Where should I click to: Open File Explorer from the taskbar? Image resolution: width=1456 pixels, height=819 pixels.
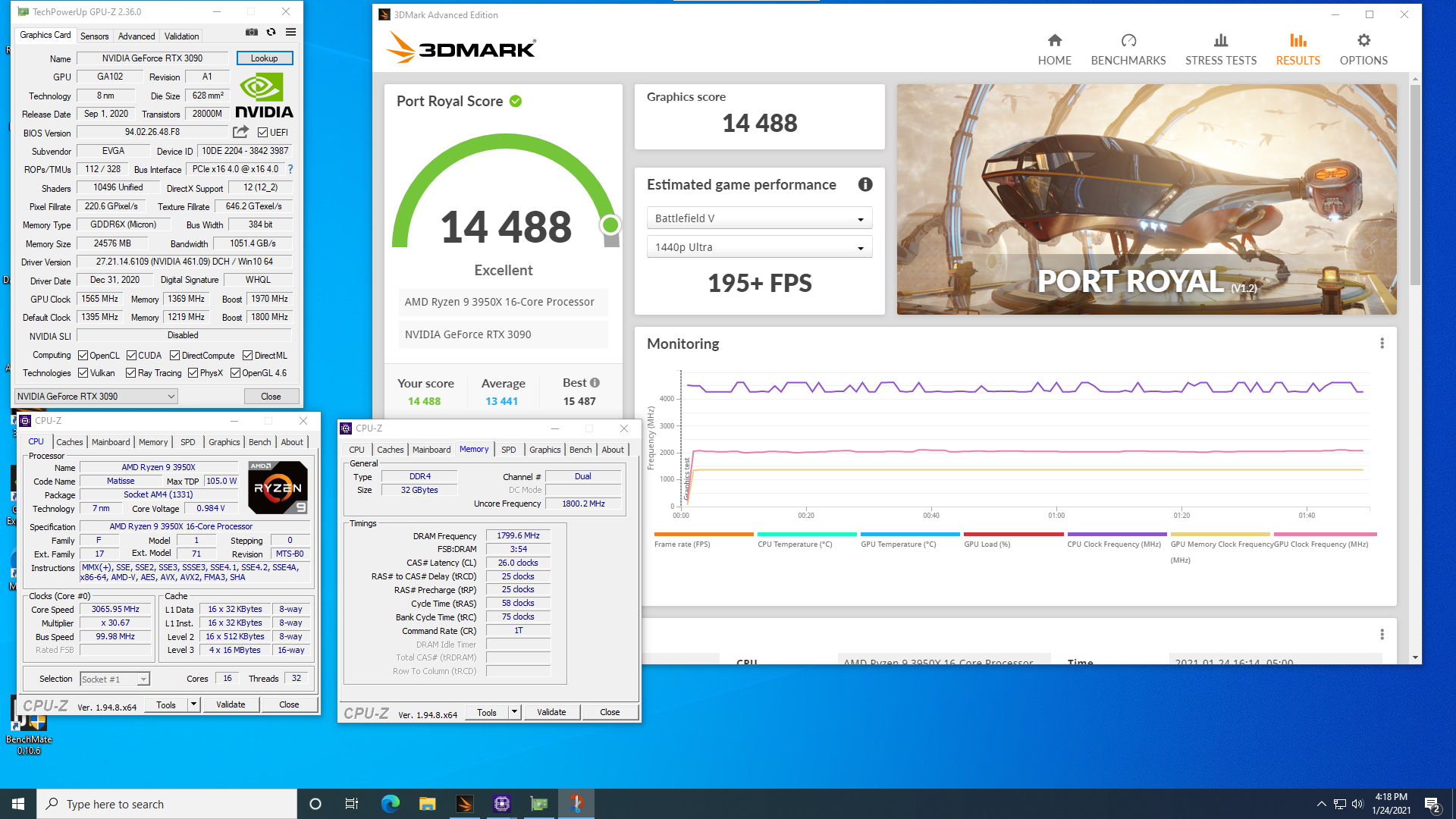[427, 804]
